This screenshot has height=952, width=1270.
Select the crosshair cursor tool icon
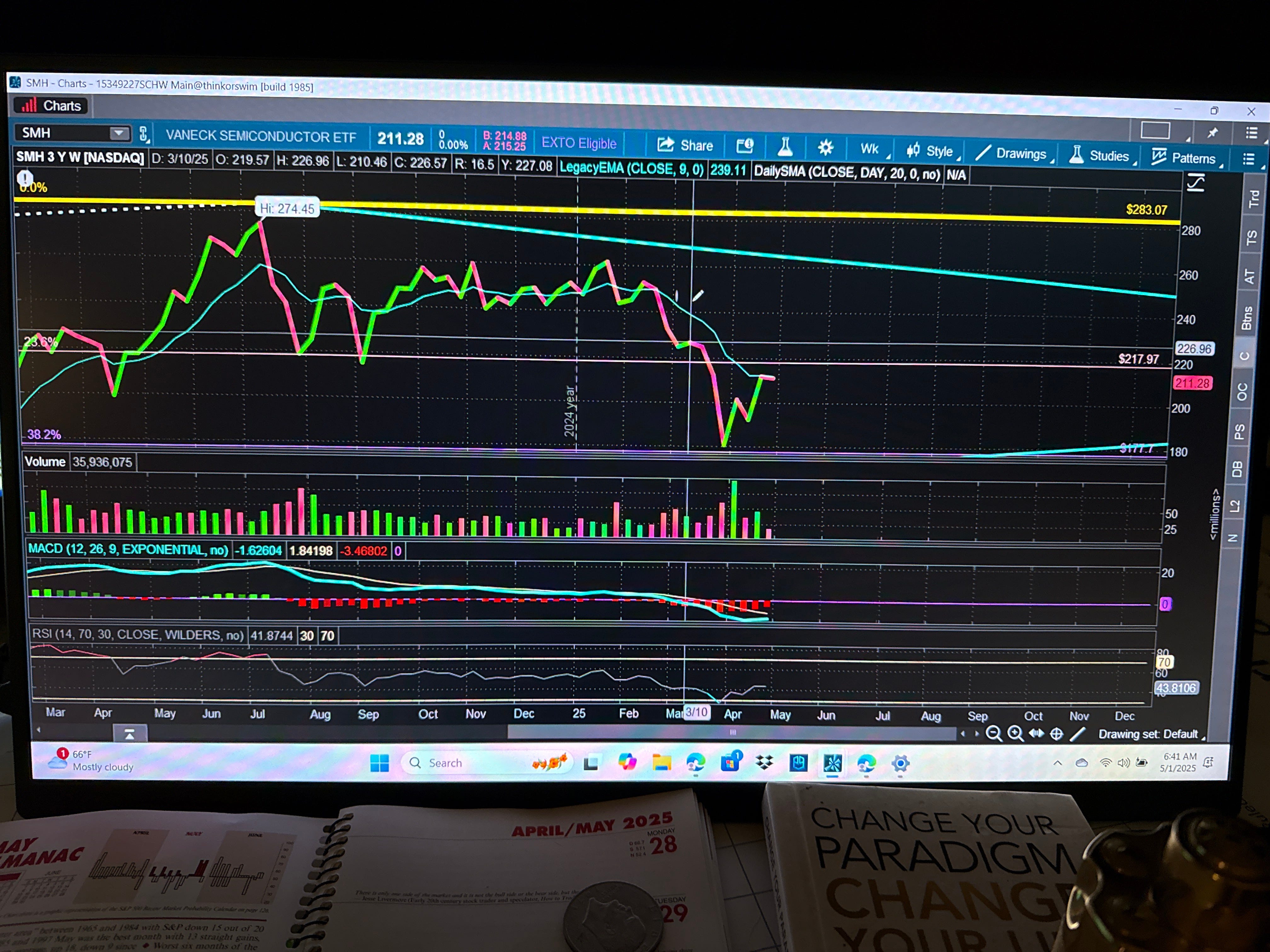[x=1056, y=734]
